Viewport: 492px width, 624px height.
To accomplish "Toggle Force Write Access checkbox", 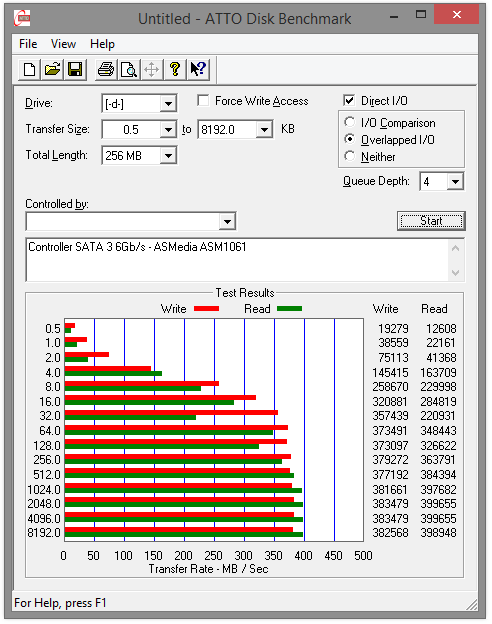I will [x=203, y=101].
